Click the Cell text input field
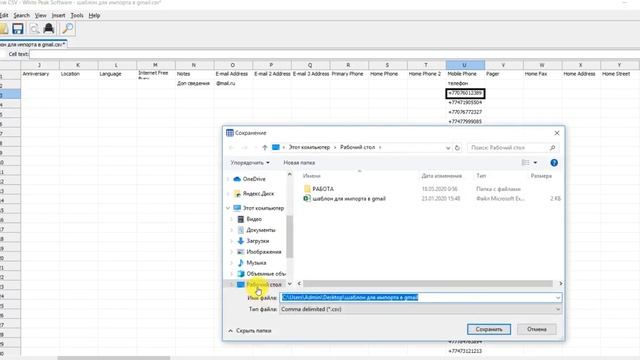 334,54
